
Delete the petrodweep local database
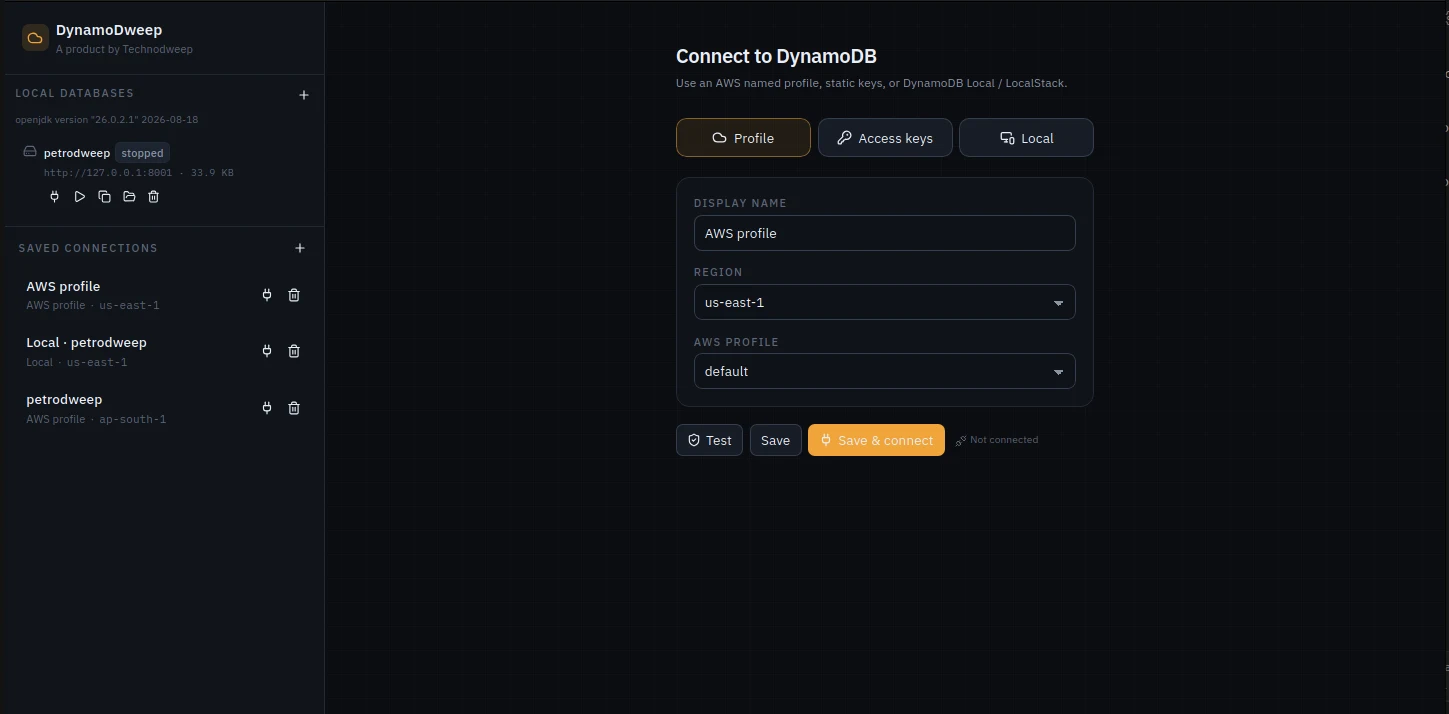point(153,197)
